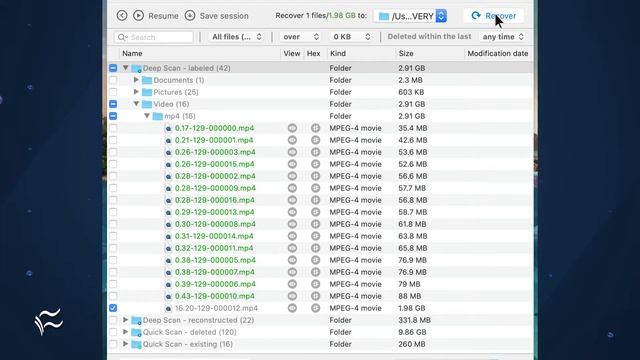Select the Quick Scan - existing (16) row
This screenshot has width=640, height=360.
320,344
